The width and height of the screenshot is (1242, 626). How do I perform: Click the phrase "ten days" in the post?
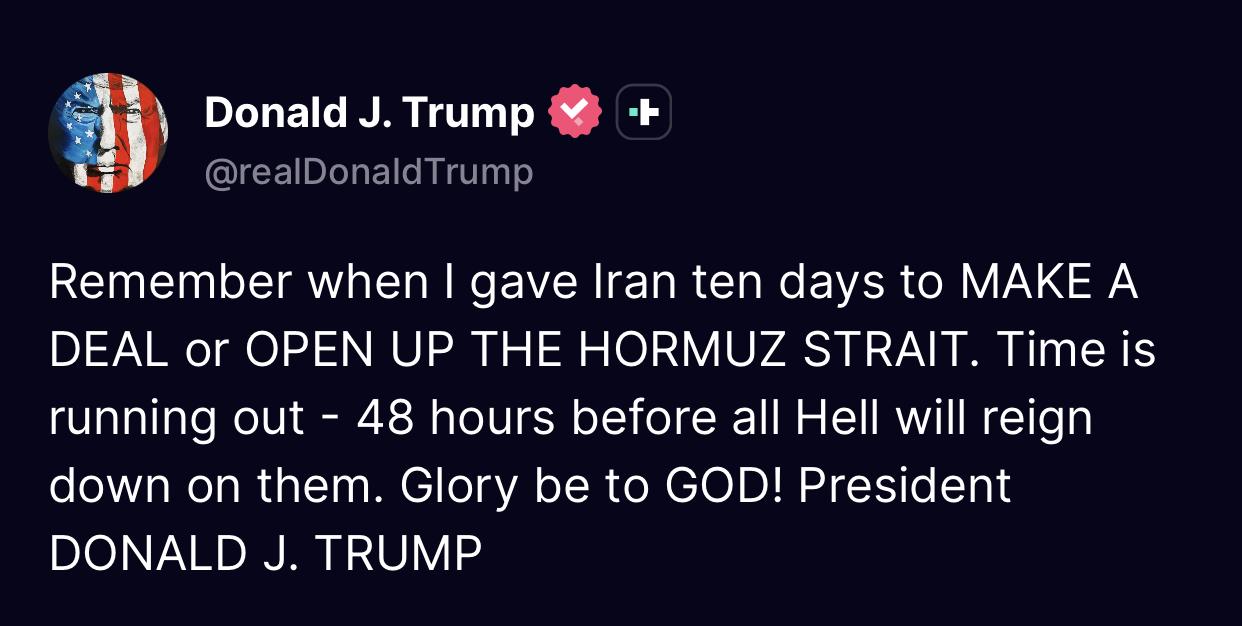(x=780, y=285)
